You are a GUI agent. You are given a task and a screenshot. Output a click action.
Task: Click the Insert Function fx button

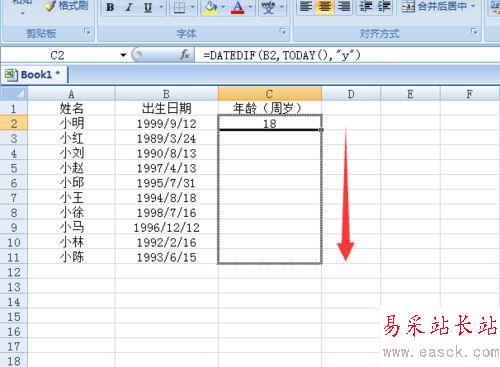tap(185, 55)
